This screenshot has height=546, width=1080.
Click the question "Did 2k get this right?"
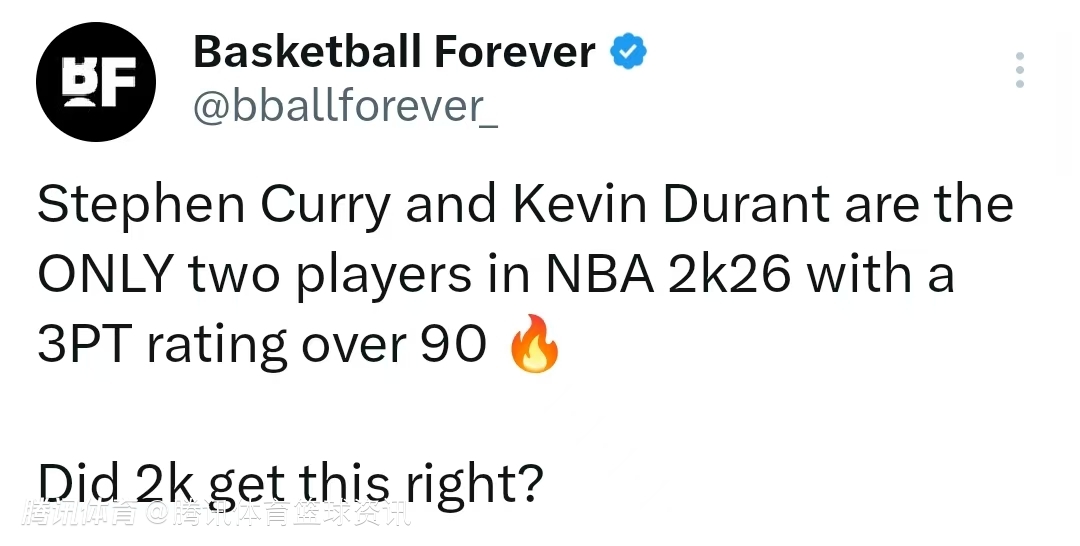tap(290, 485)
